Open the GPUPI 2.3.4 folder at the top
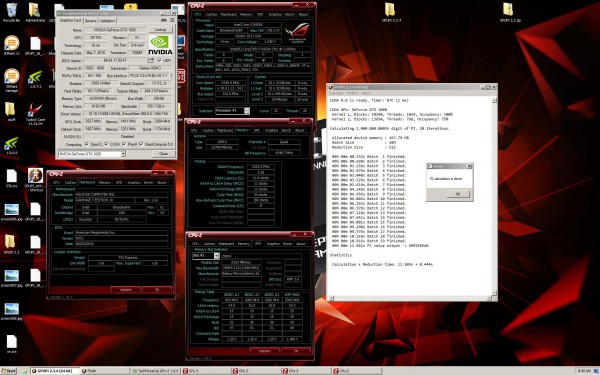Viewport: 600px width, 375px height. pyautogui.click(x=390, y=12)
